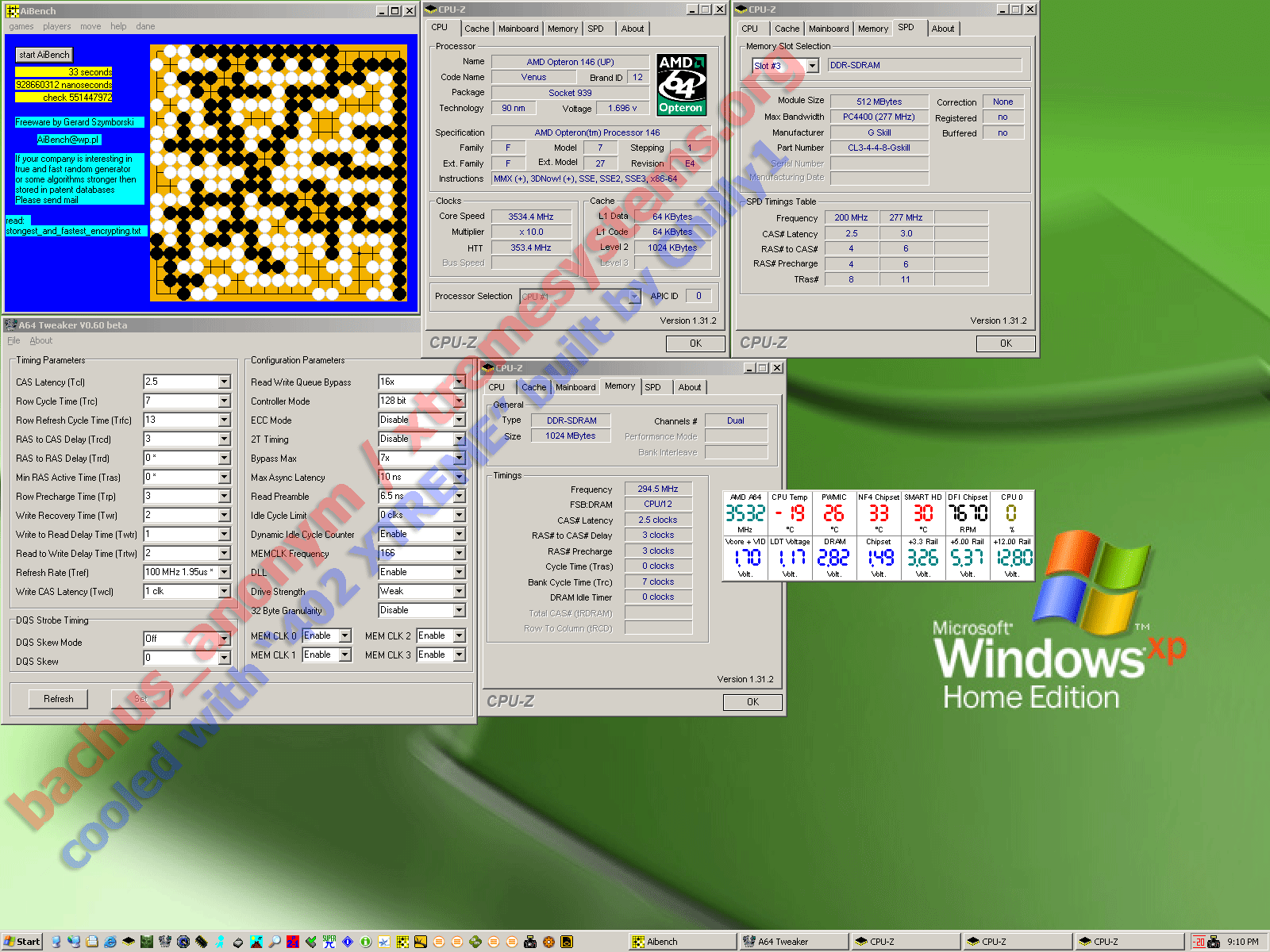Viewport: 1270px width, 952px height.
Task: Click the start AiBench button
Action: point(44,55)
